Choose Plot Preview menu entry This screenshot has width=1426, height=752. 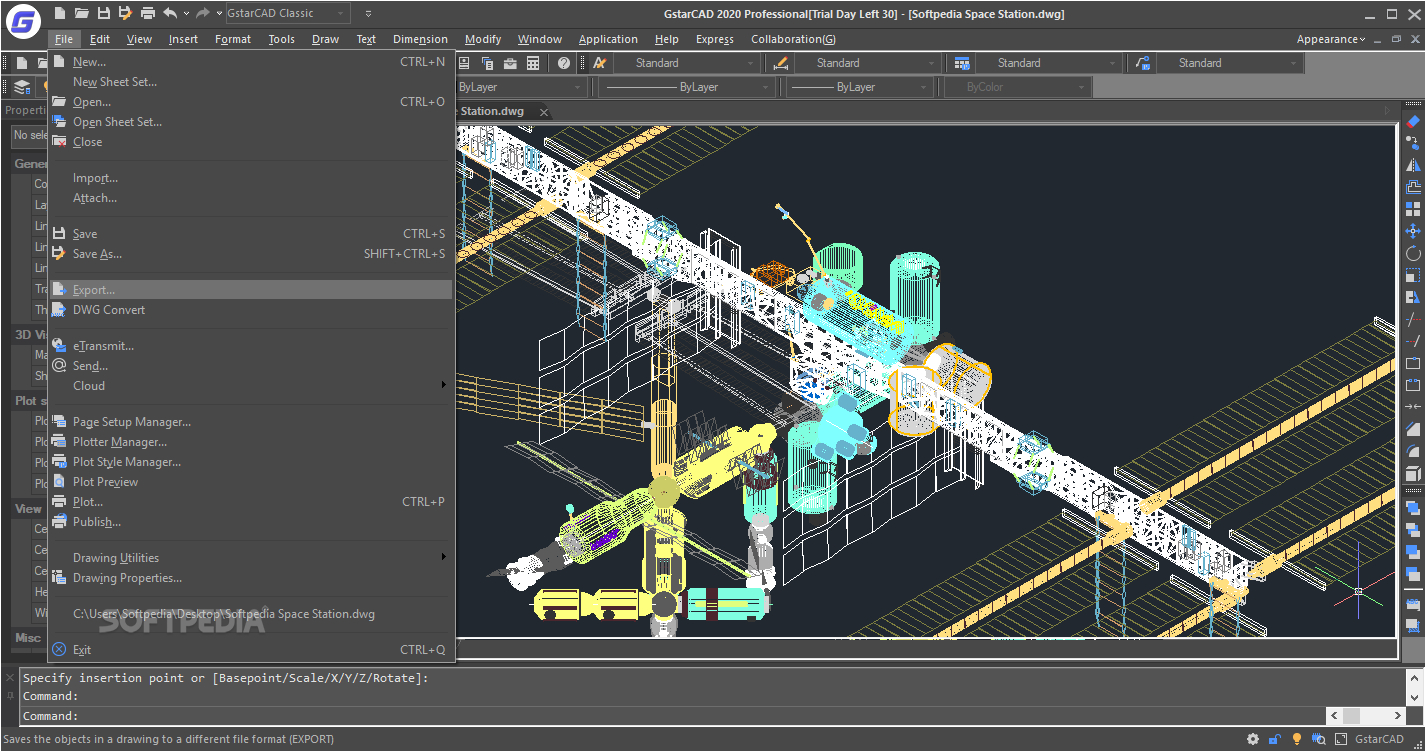click(252, 482)
